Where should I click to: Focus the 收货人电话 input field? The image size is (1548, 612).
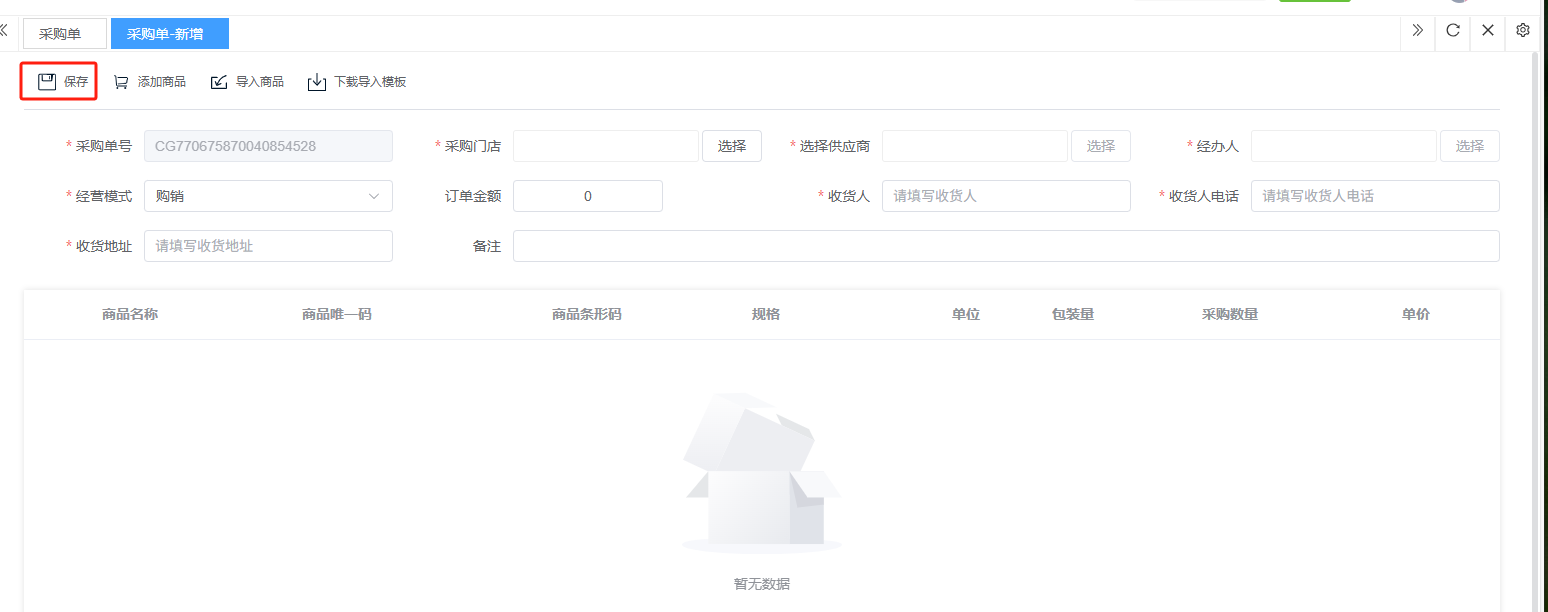(1374, 196)
